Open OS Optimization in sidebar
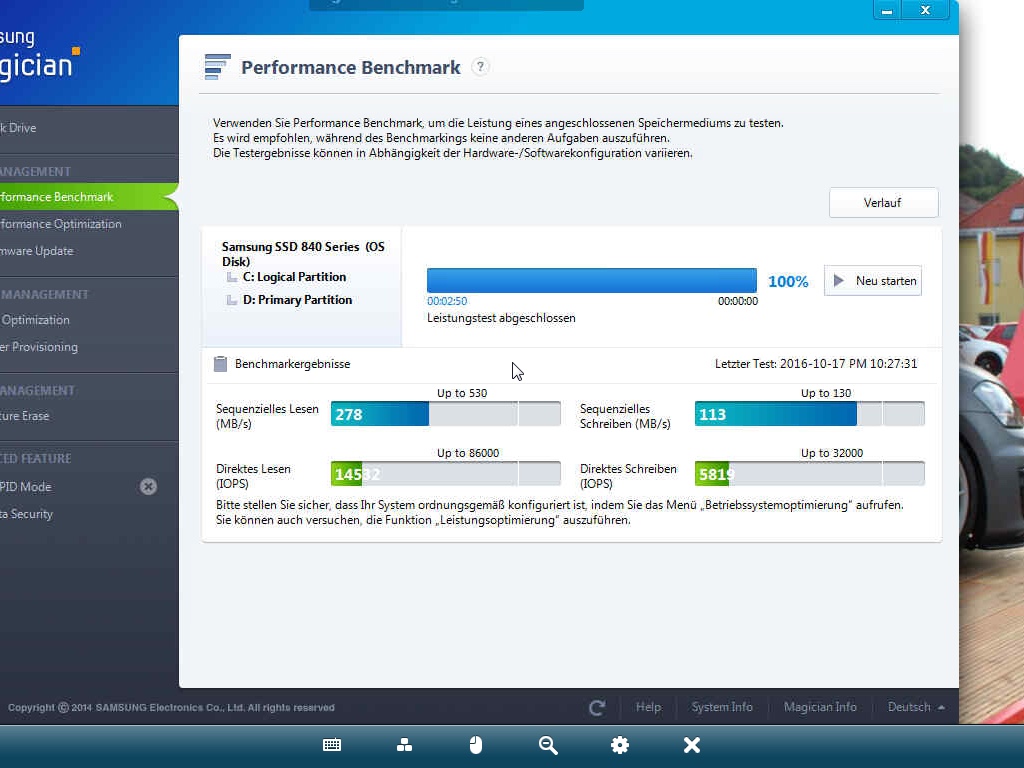 (35, 320)
